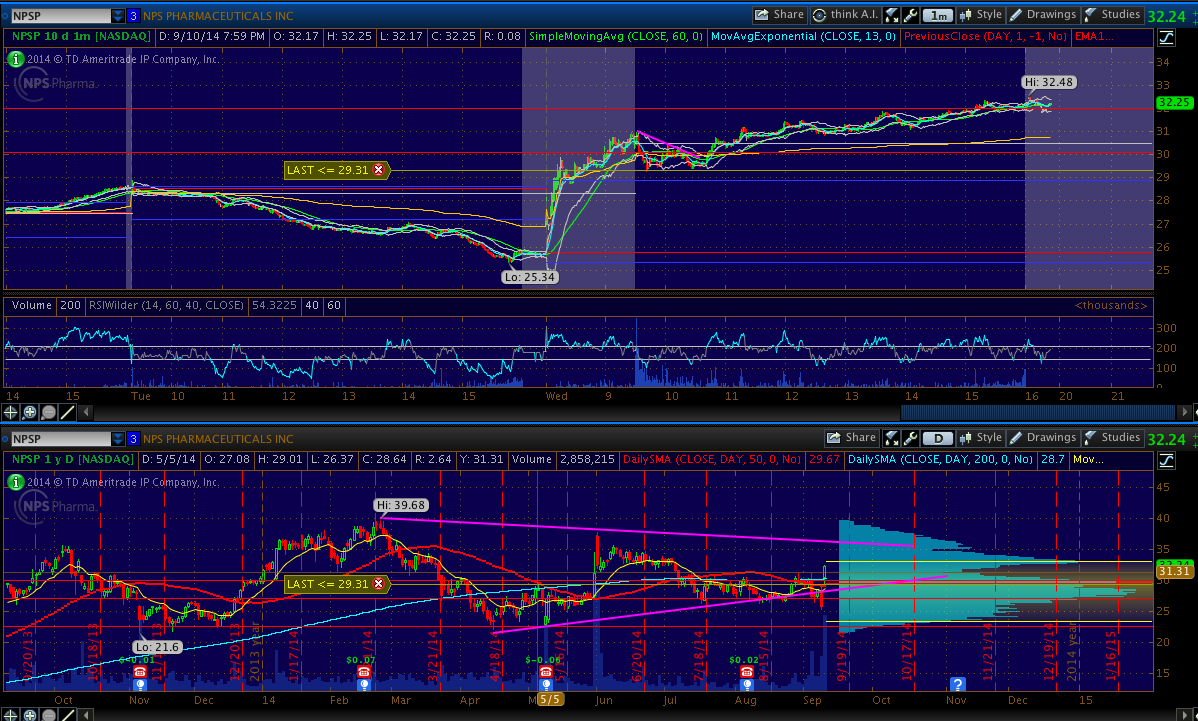The height and width of the screenshot is (721, 1198).
Task: Remove the LAST <= 29.31 alert on upper chart
Action: coord(378,170)
